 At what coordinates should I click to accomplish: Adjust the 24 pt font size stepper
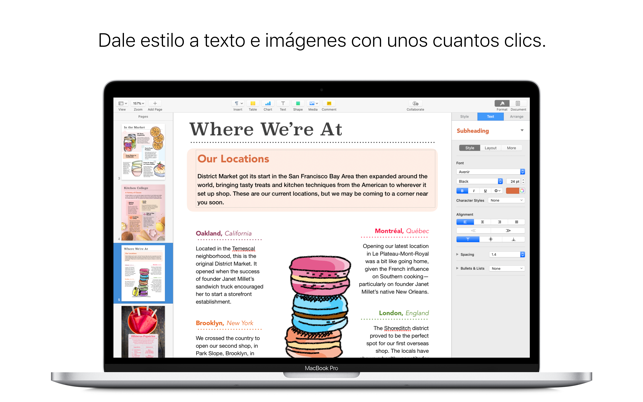(x=523, y=181)
